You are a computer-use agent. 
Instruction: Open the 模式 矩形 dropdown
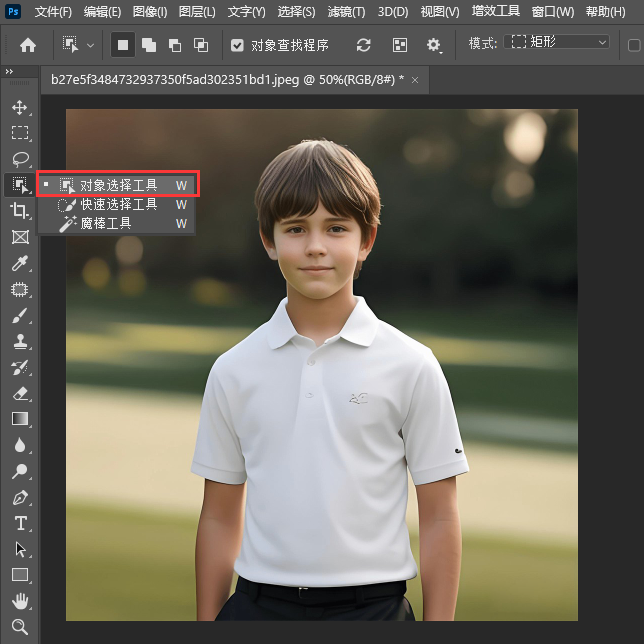557,43
